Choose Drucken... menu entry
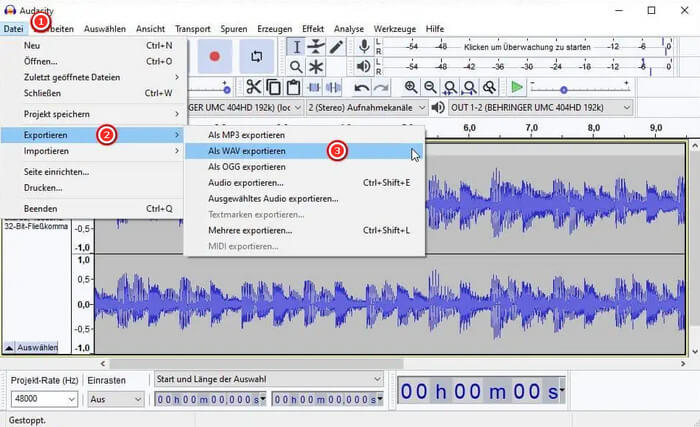This screenshot has width=700, height=427. click(92, 188)
